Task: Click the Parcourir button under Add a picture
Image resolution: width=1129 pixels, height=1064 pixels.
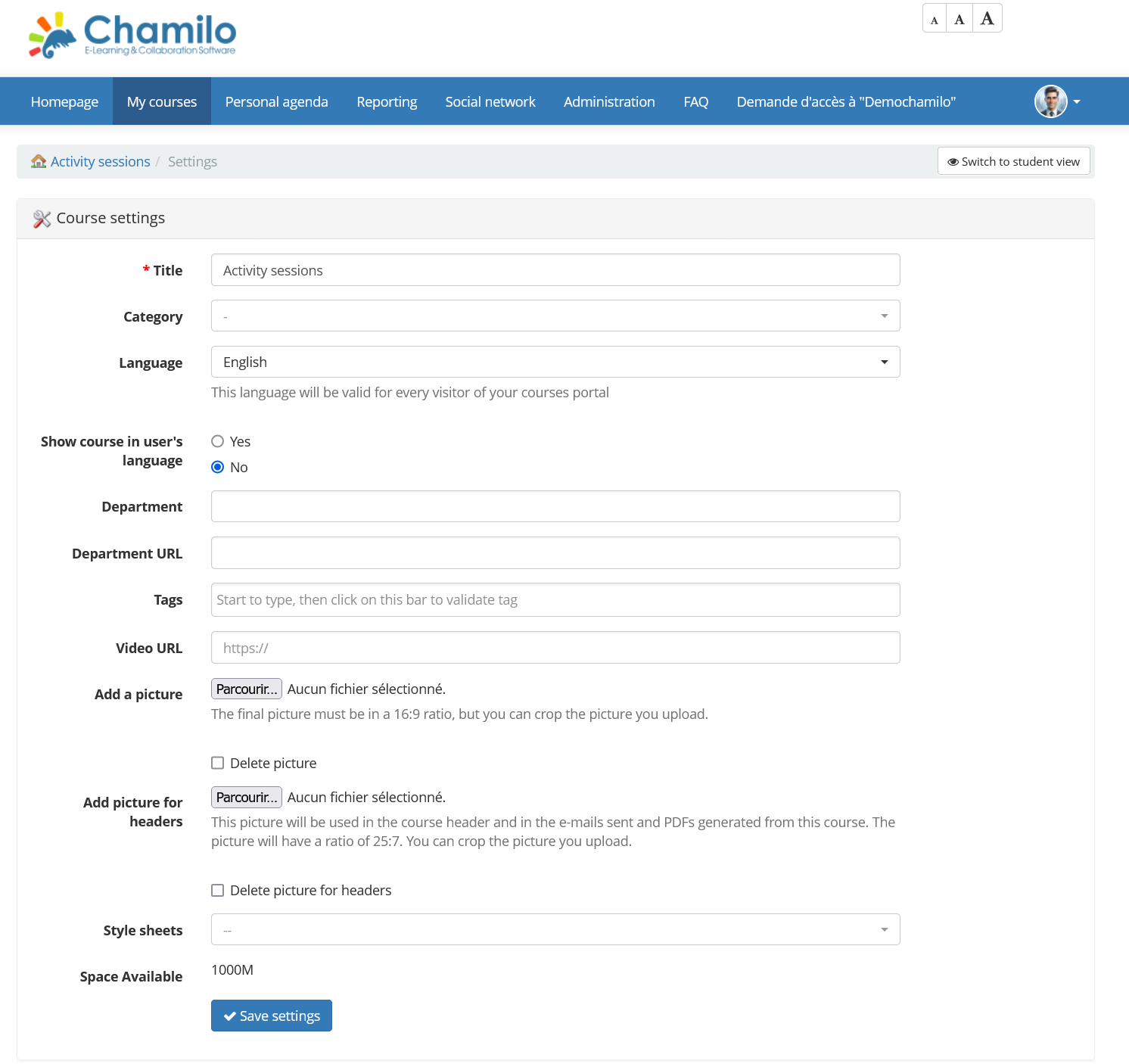Action: pyautogui.click(x=246, y=689)
